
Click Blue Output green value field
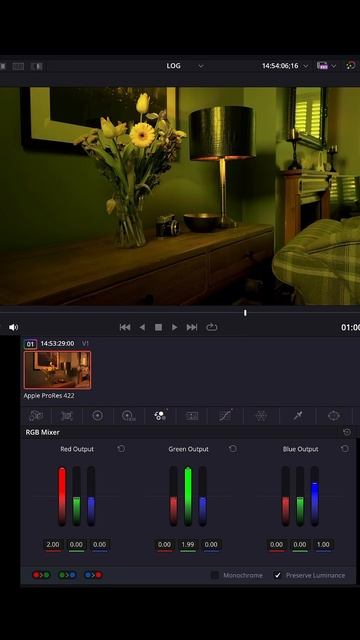click(300, 544)
